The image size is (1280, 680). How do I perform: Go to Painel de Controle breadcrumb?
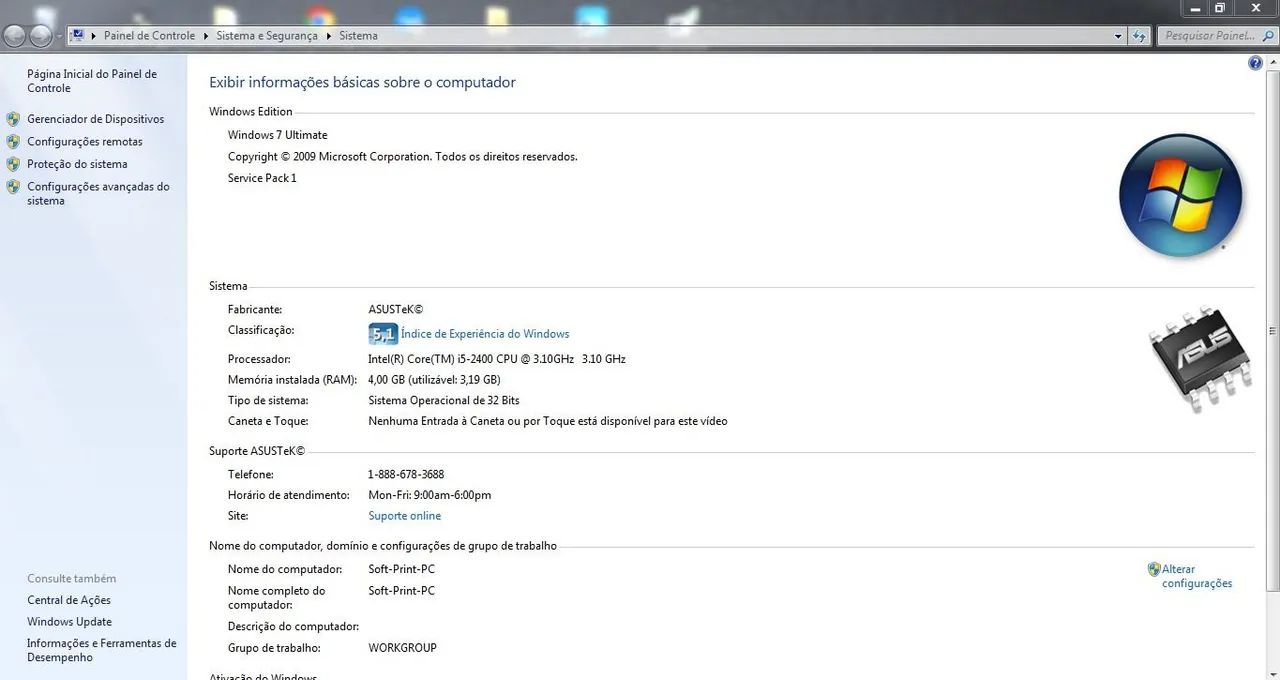[150, 36]
